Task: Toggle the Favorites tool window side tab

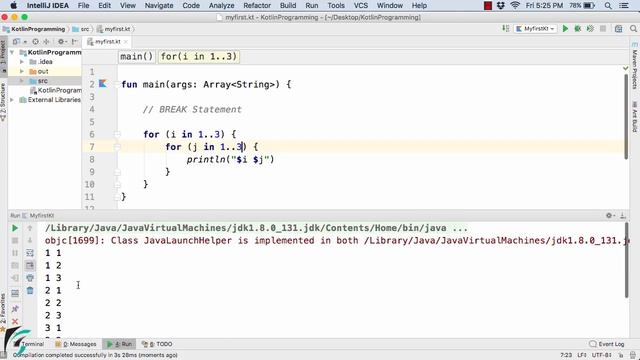Action: tap(3, 312)
